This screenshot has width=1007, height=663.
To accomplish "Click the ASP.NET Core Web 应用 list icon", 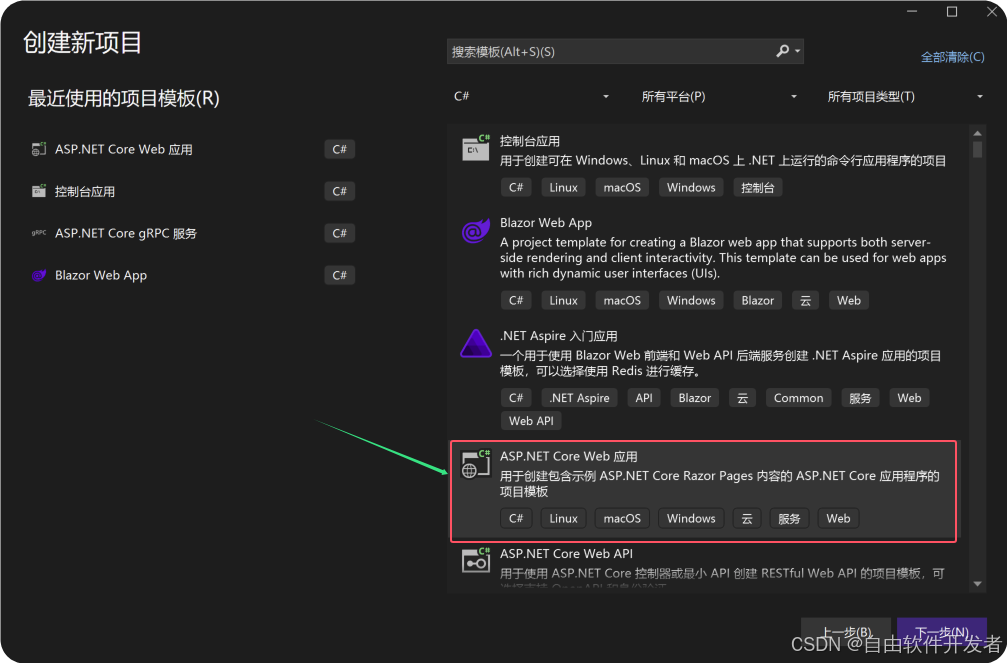I will point(476,464).
